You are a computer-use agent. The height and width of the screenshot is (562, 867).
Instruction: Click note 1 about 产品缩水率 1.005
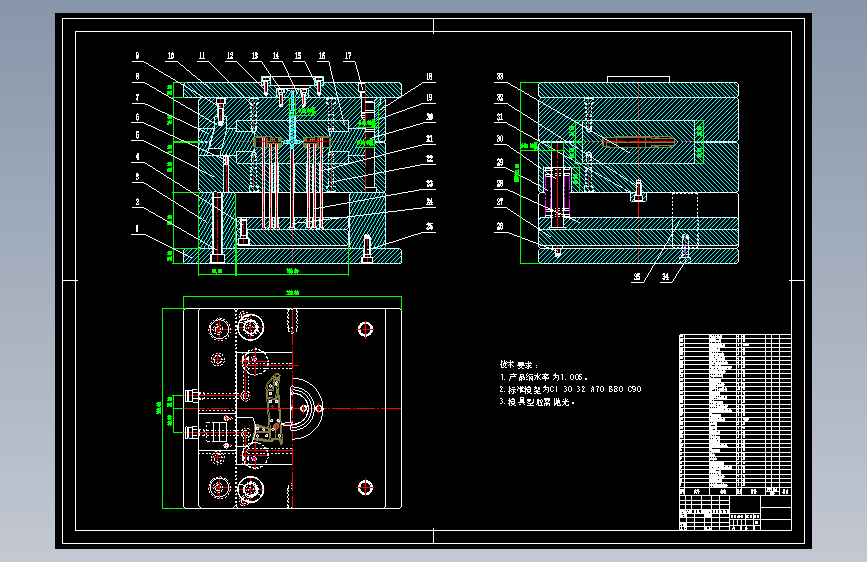(544, 377)
